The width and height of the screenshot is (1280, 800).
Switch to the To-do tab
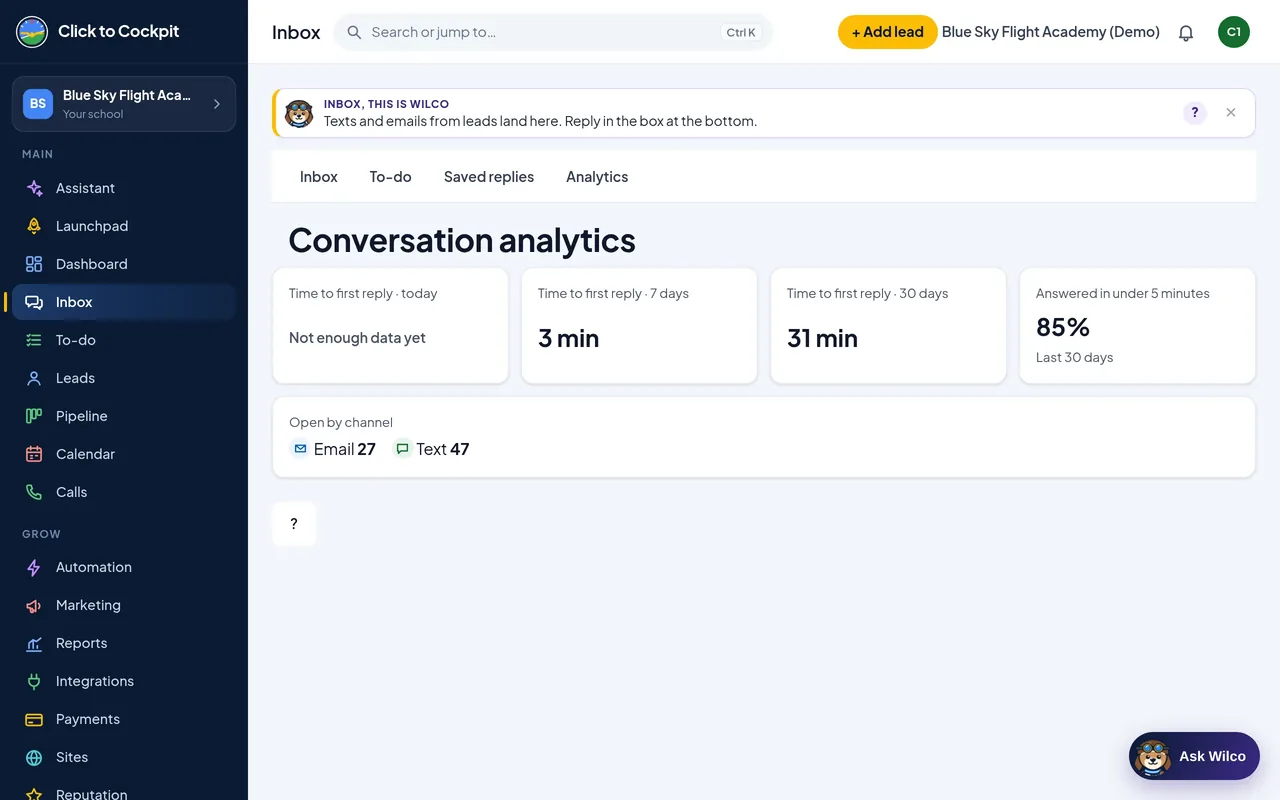[390, 177]
